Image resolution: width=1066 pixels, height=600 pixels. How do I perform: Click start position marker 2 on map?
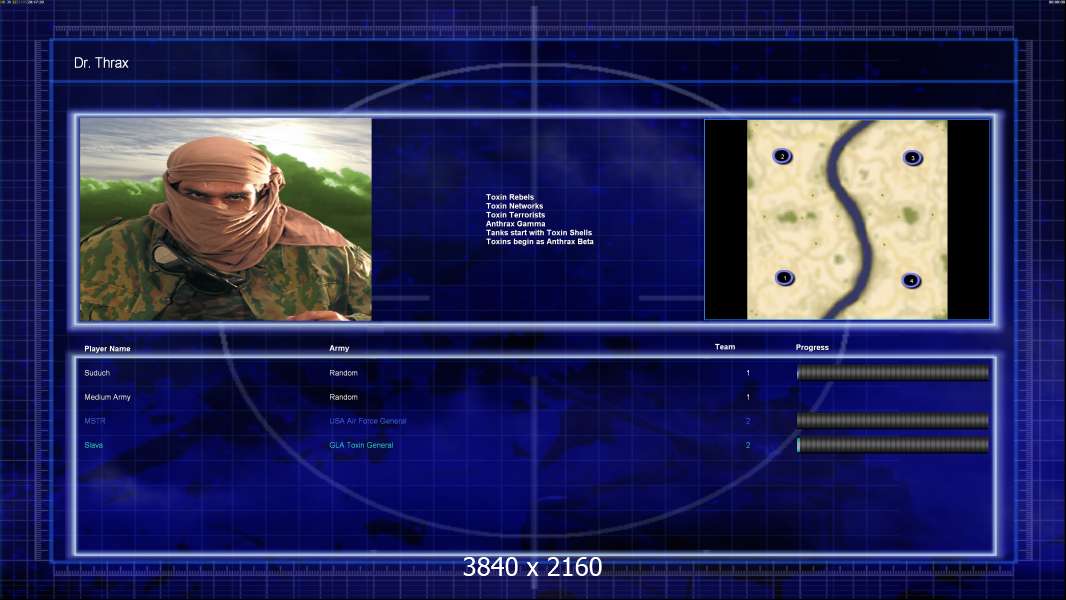[783, 156]
